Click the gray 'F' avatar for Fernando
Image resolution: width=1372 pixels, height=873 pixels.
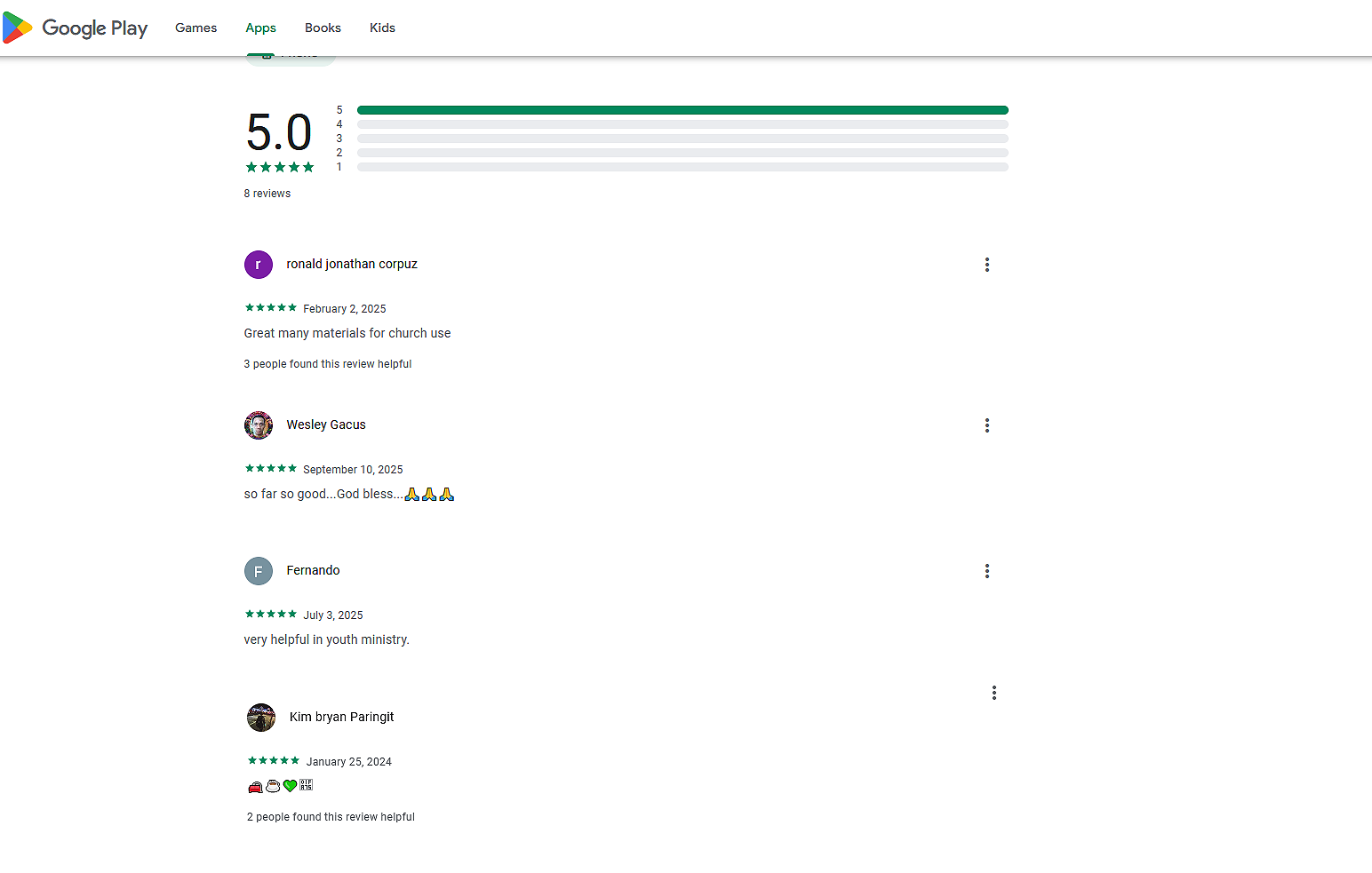tap(259, 571)
